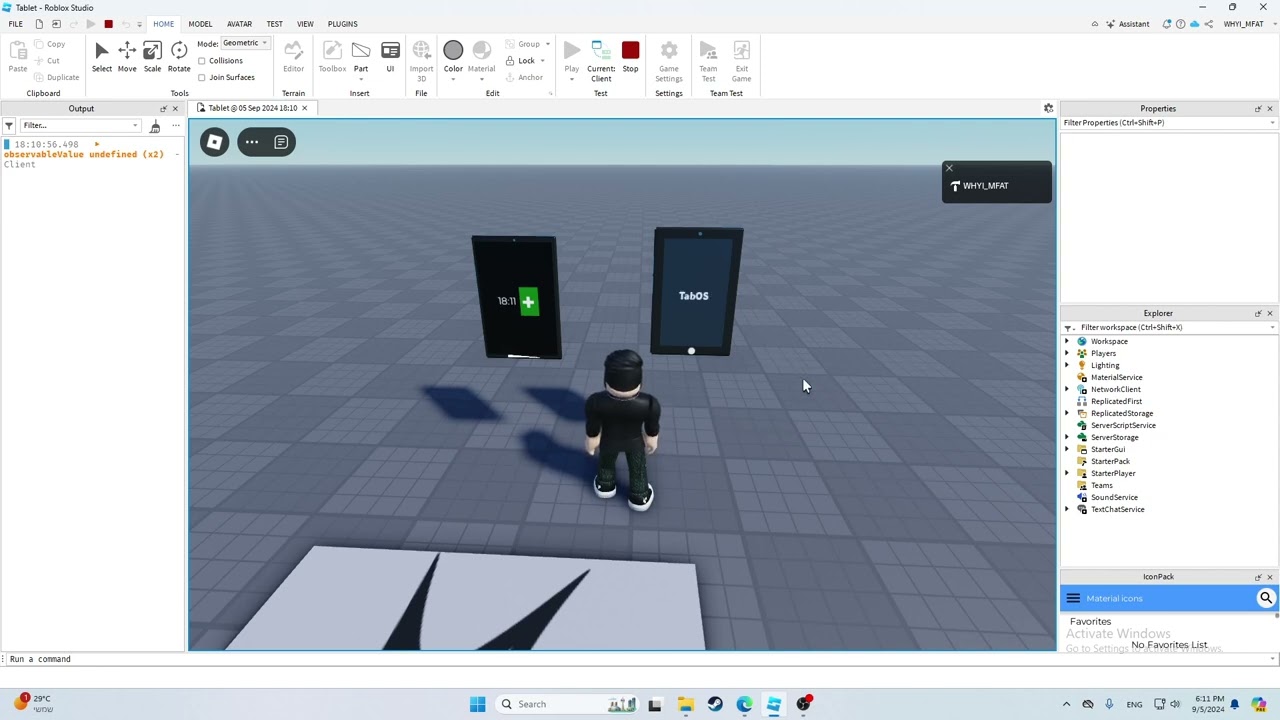Image resolution: width=1280 pixels, height=720 pixels.
Task: Expand the Players node
Action: 1066,354
